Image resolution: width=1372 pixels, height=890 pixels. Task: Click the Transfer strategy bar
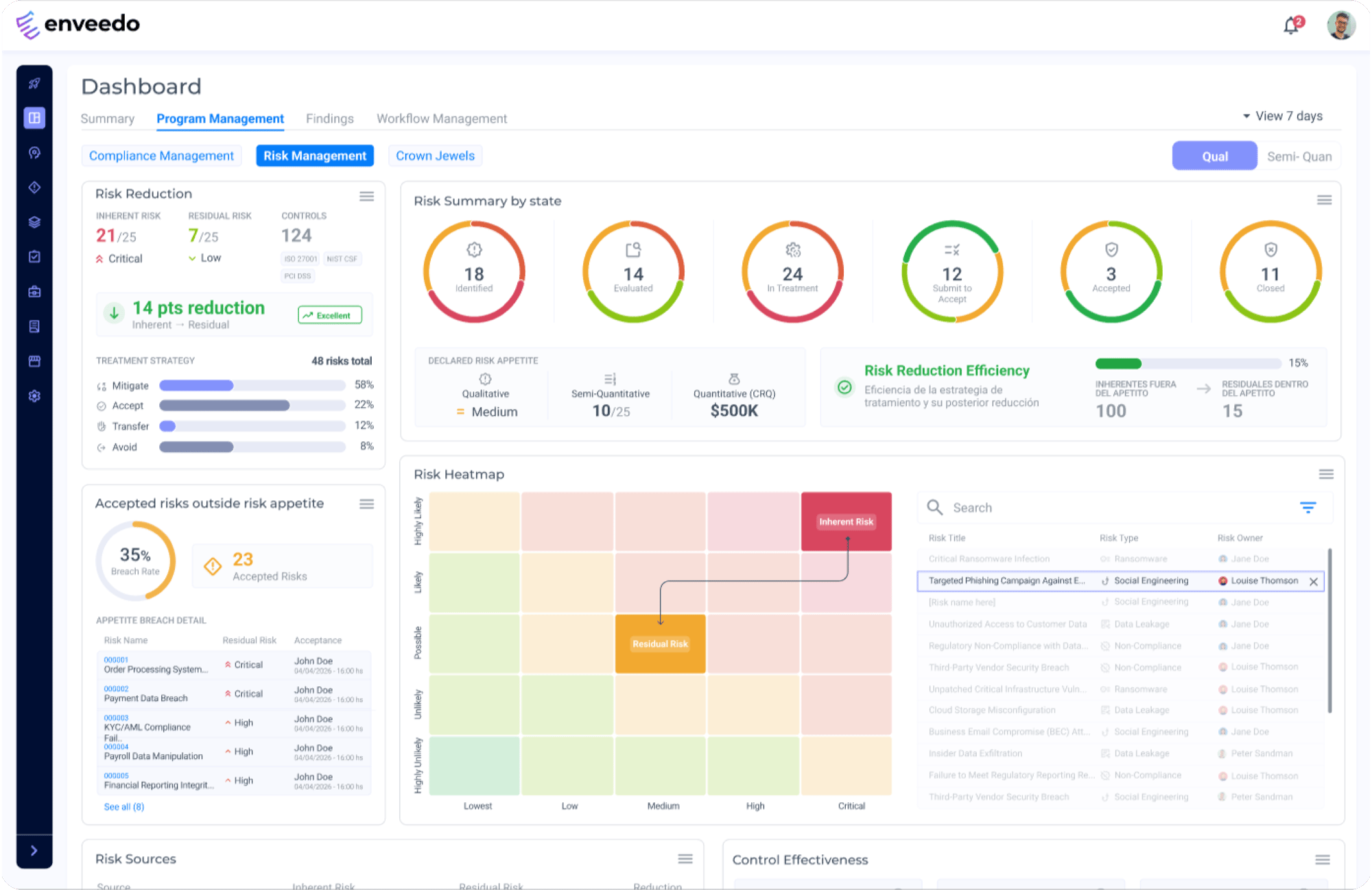coord(252,426)
